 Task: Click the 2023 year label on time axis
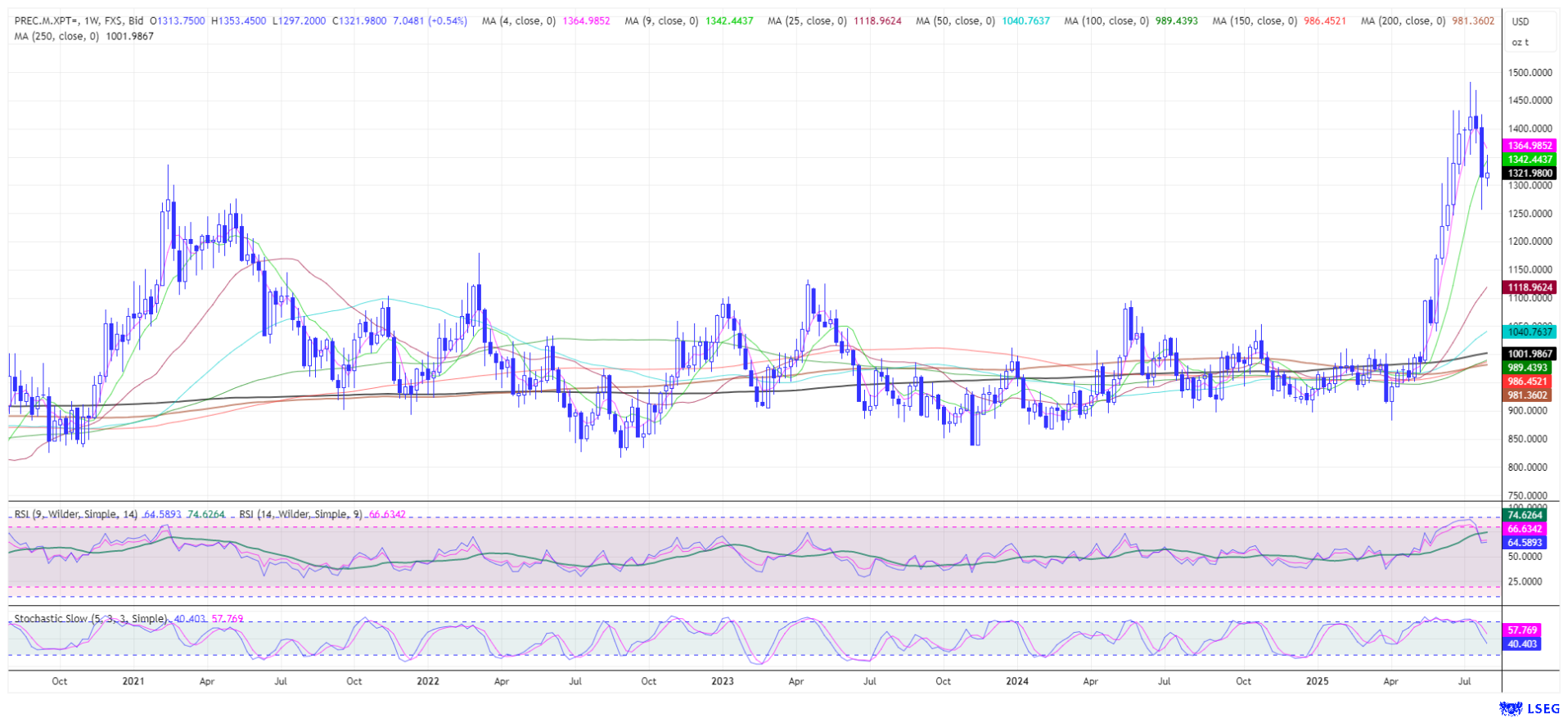[x=723, y=681]
